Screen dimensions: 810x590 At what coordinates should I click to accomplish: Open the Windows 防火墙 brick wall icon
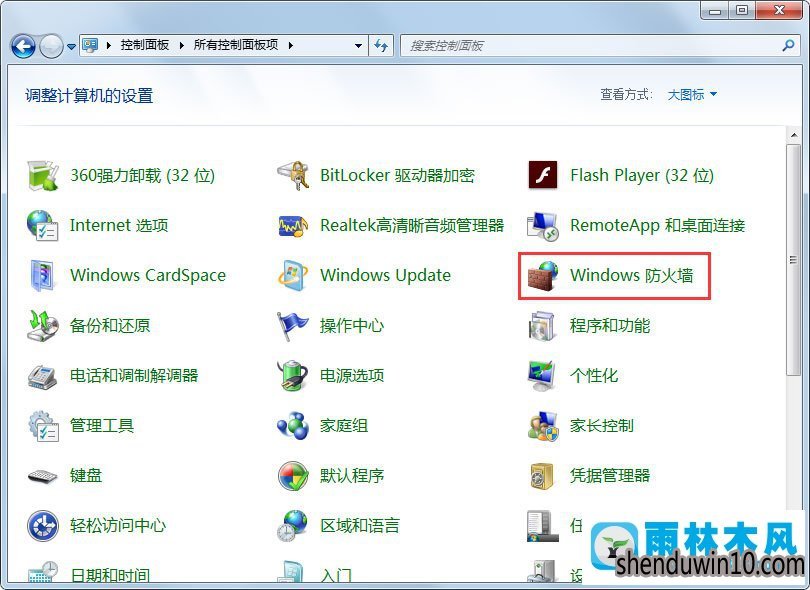click(x=542, y=275)
